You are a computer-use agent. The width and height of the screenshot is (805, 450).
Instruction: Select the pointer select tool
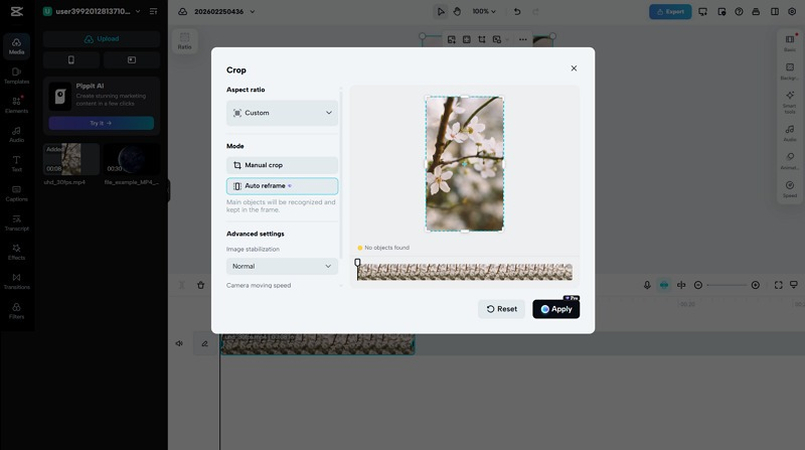(x=440, y=11)
